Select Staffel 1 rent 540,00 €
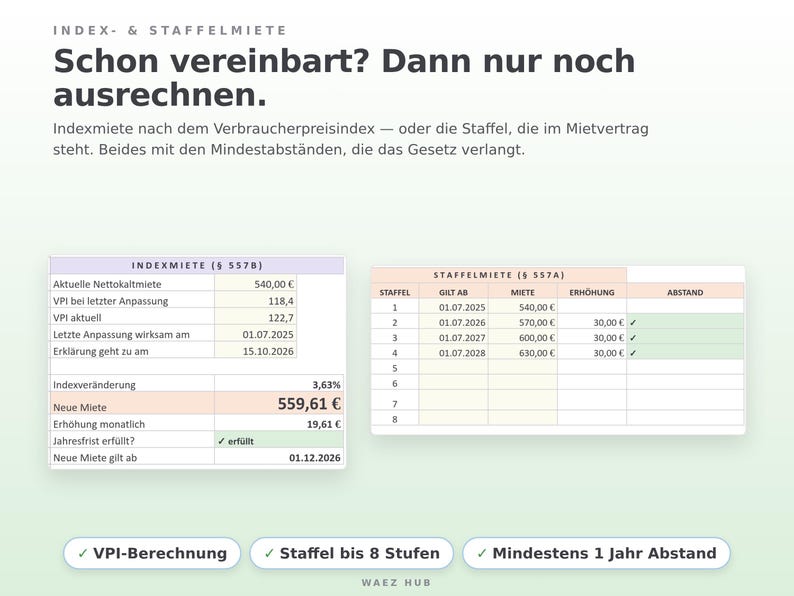Screen dimensions: 794x596 [523, 307]
